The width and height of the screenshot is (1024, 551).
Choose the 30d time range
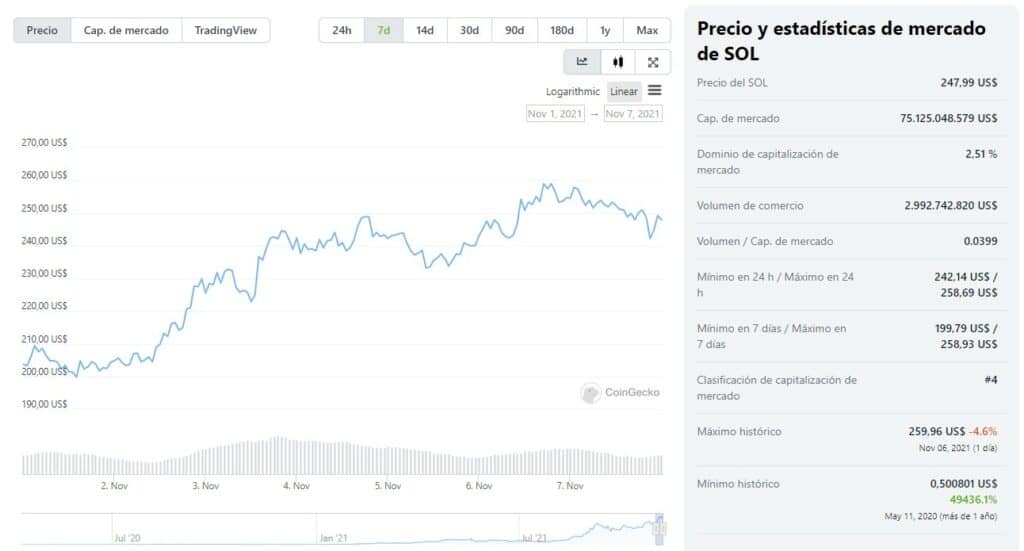click(x=469, y=30)
